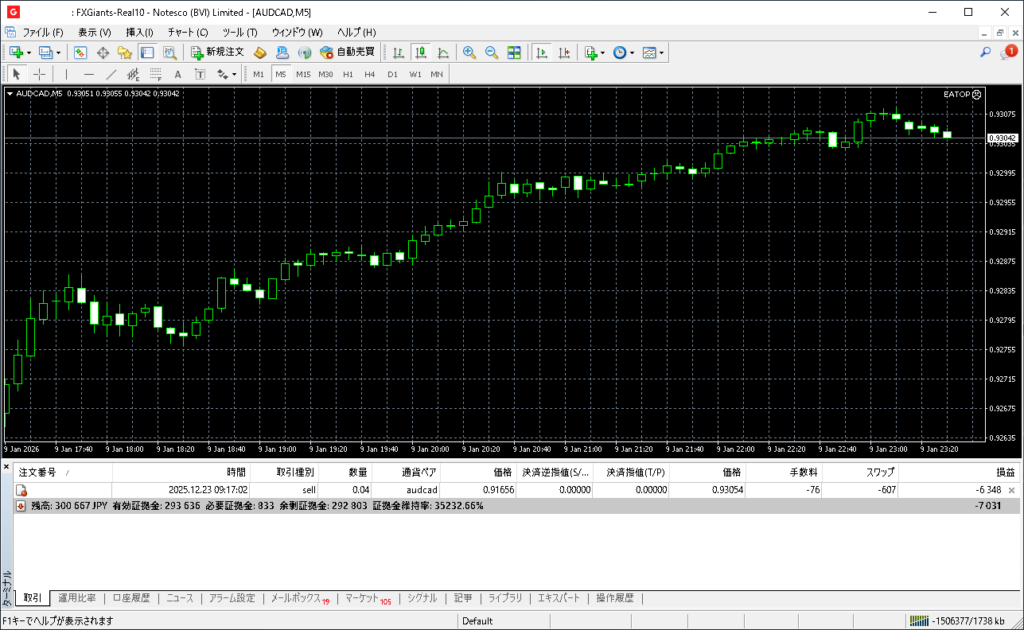Select the crosshair cursor tool
The width and height of the screenshot is (1024, 630).
point(40,74)
